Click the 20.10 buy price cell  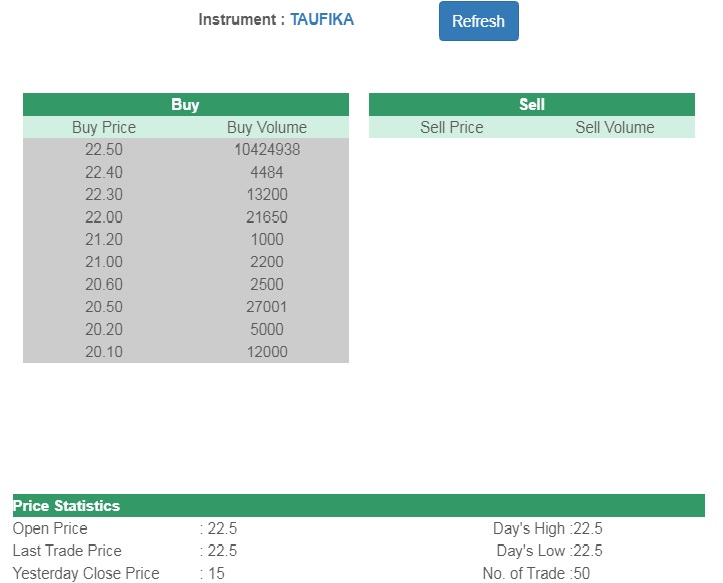tap(104, 351)
